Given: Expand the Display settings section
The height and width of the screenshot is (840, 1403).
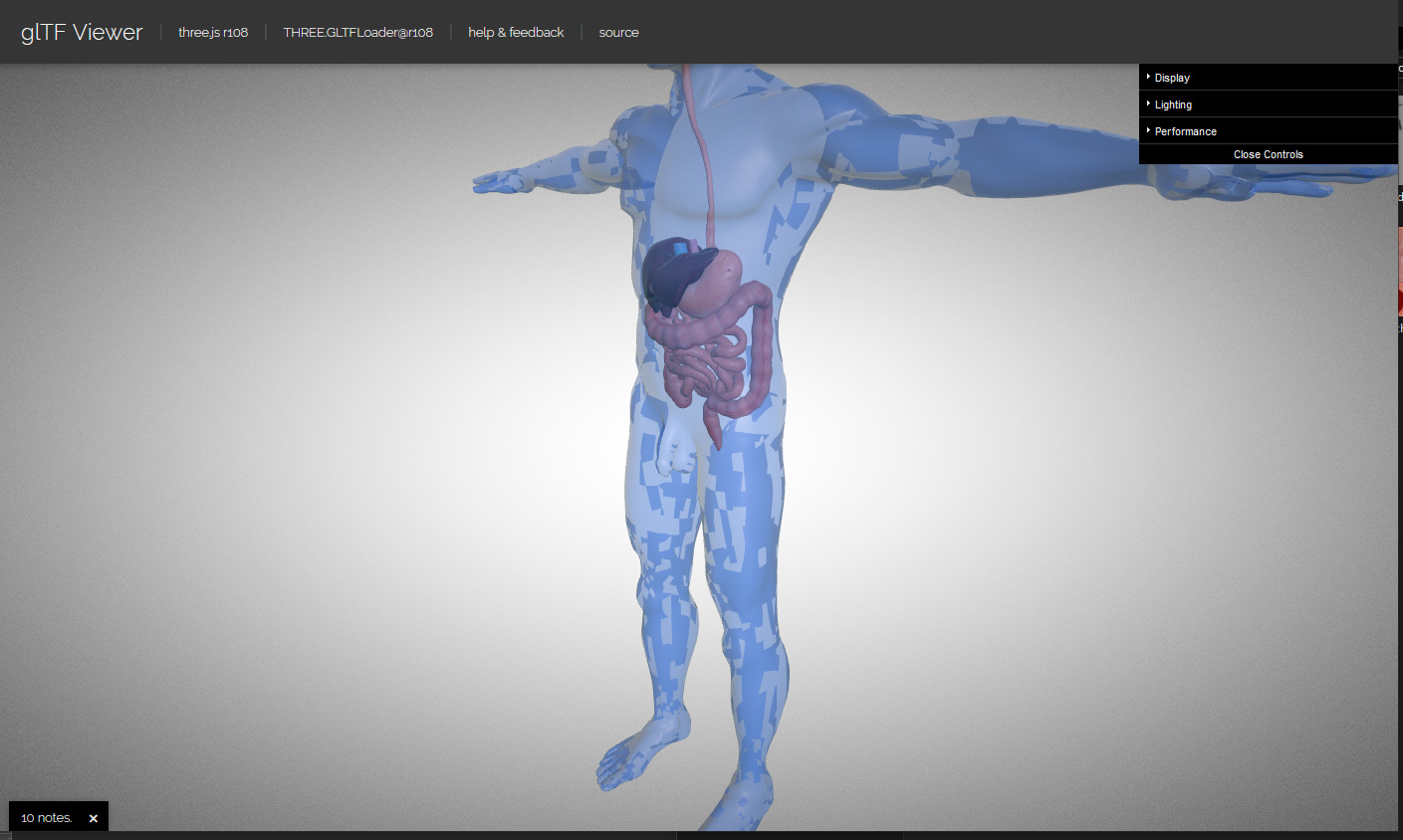Looking at the screenshot, I should (1171, 77).
